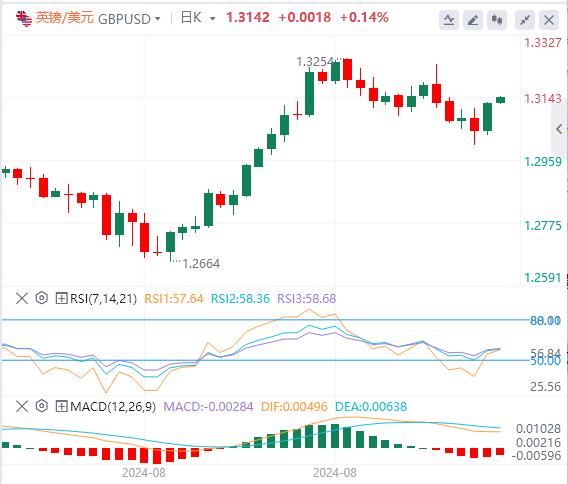Click the +0.0018 change value
Screen dimensions: 568x484
click(305, 17)
